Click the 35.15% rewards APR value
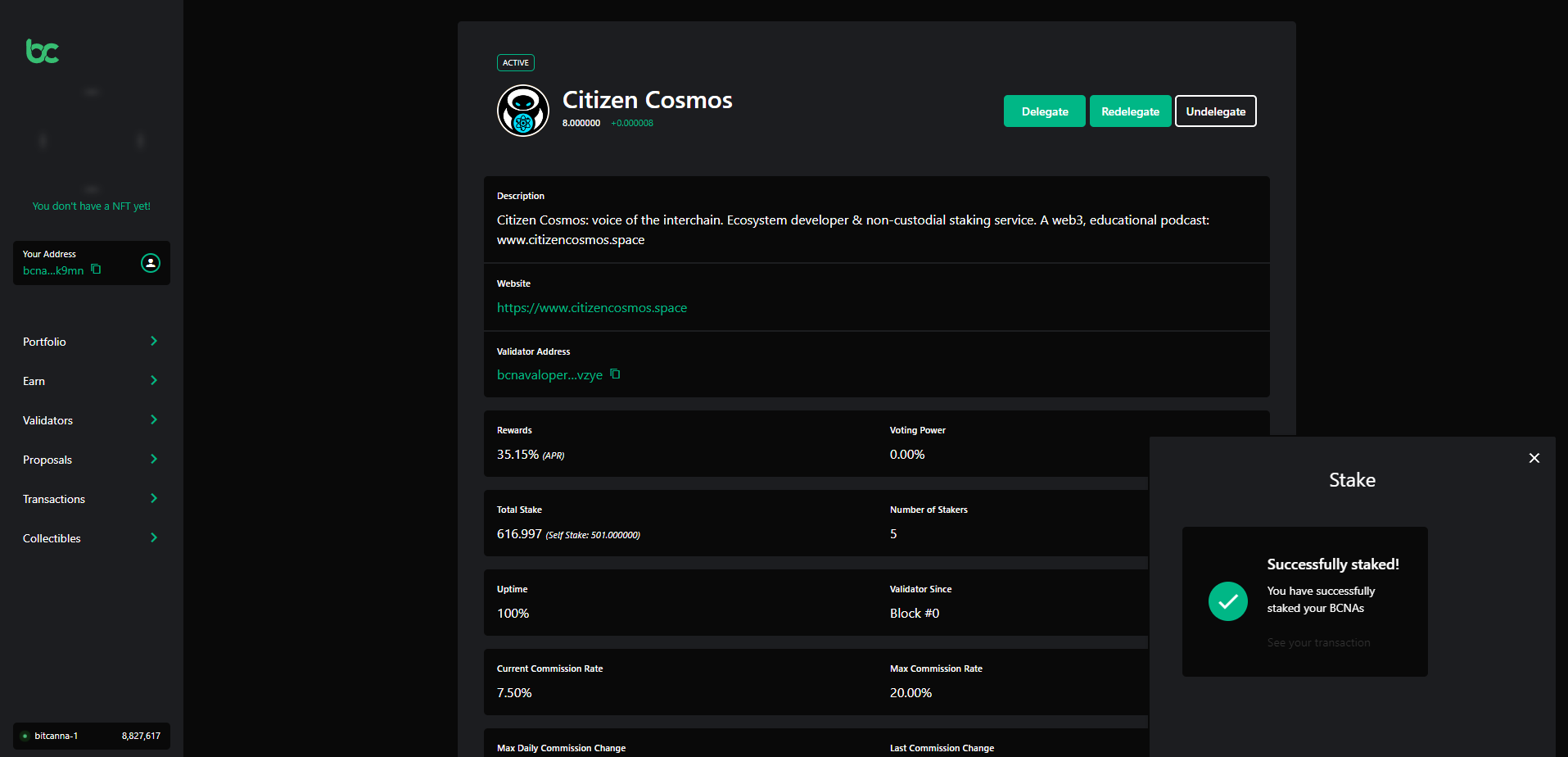This screenshot has height=757, width=1568. pos(517,455)
